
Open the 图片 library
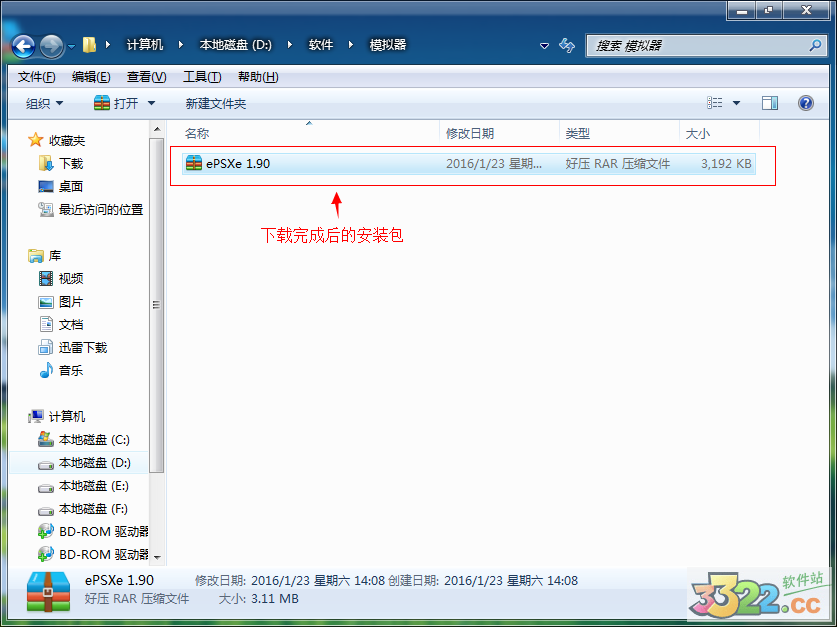[x=61, y=302]
